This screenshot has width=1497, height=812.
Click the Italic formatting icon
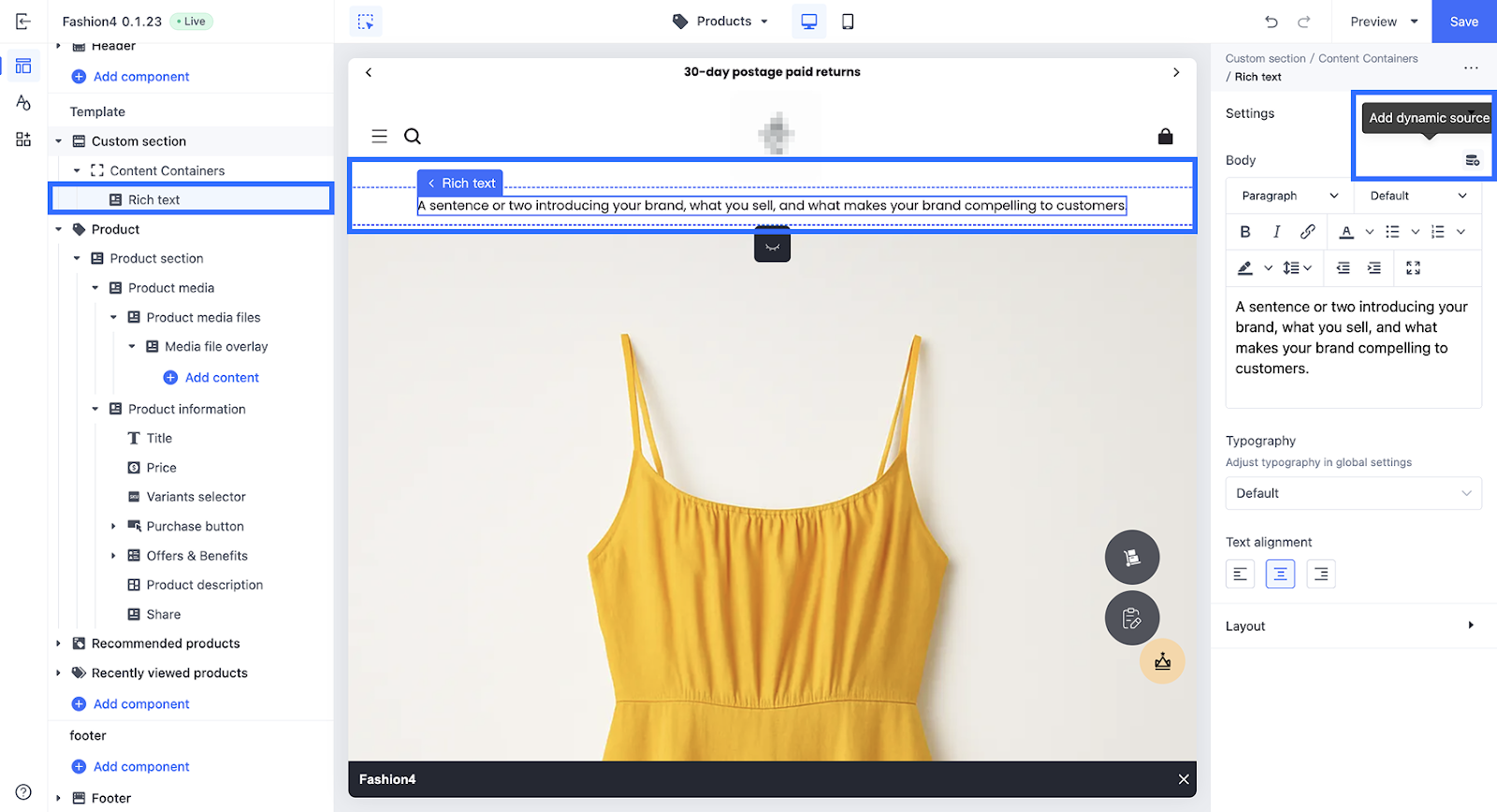(x=1276, y=232)
